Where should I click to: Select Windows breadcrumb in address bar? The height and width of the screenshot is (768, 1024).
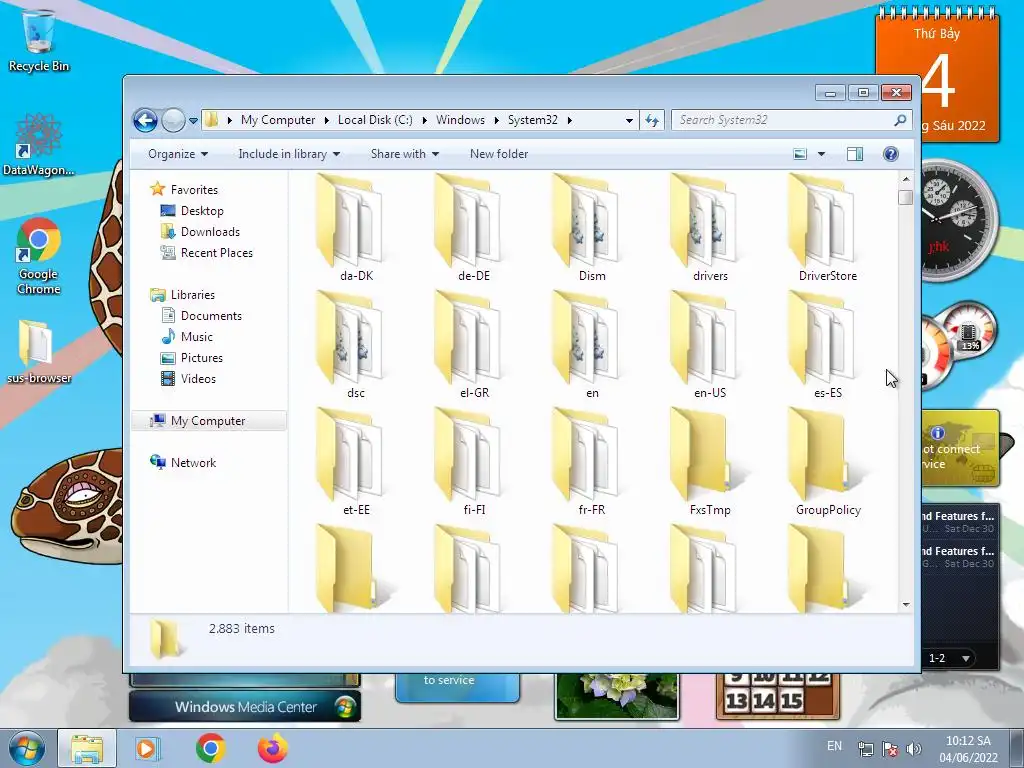[x=460, y=120]
